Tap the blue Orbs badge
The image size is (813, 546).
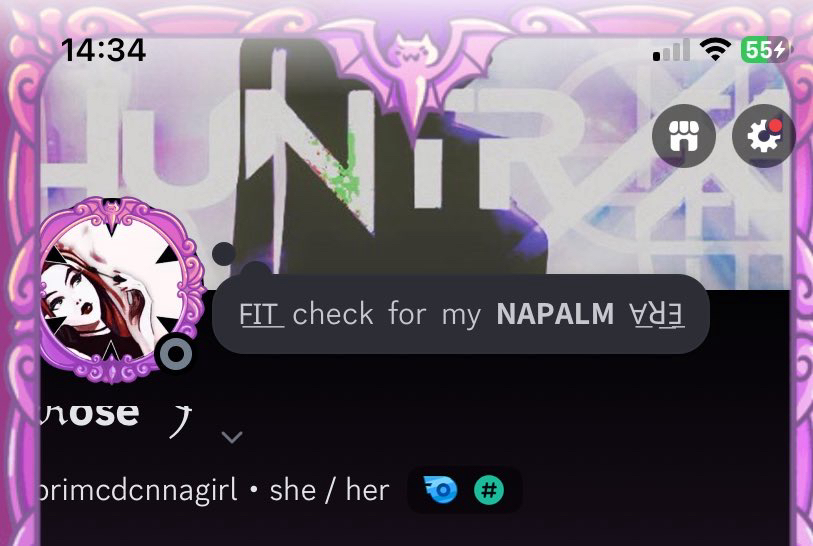[441, 489]
